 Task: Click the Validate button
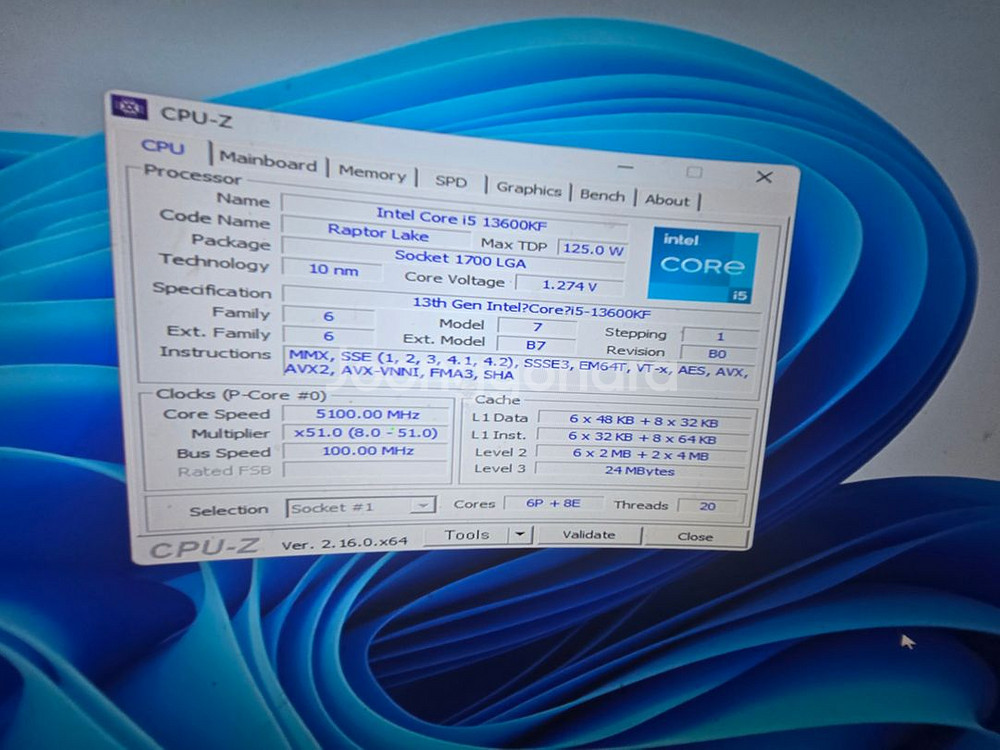(x=588, y=535)
